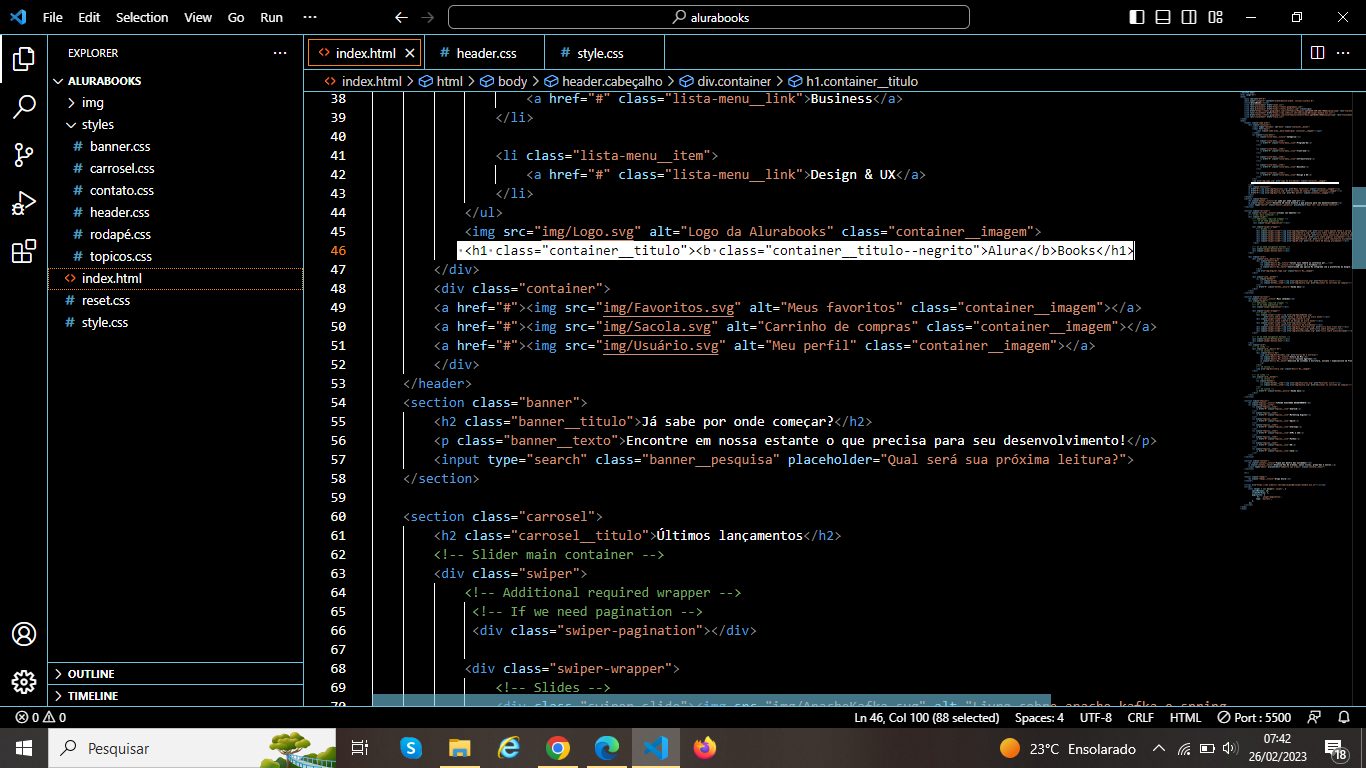1366x768 pixels.
Task: Open the Extensions view
Action: click(24, 252)
